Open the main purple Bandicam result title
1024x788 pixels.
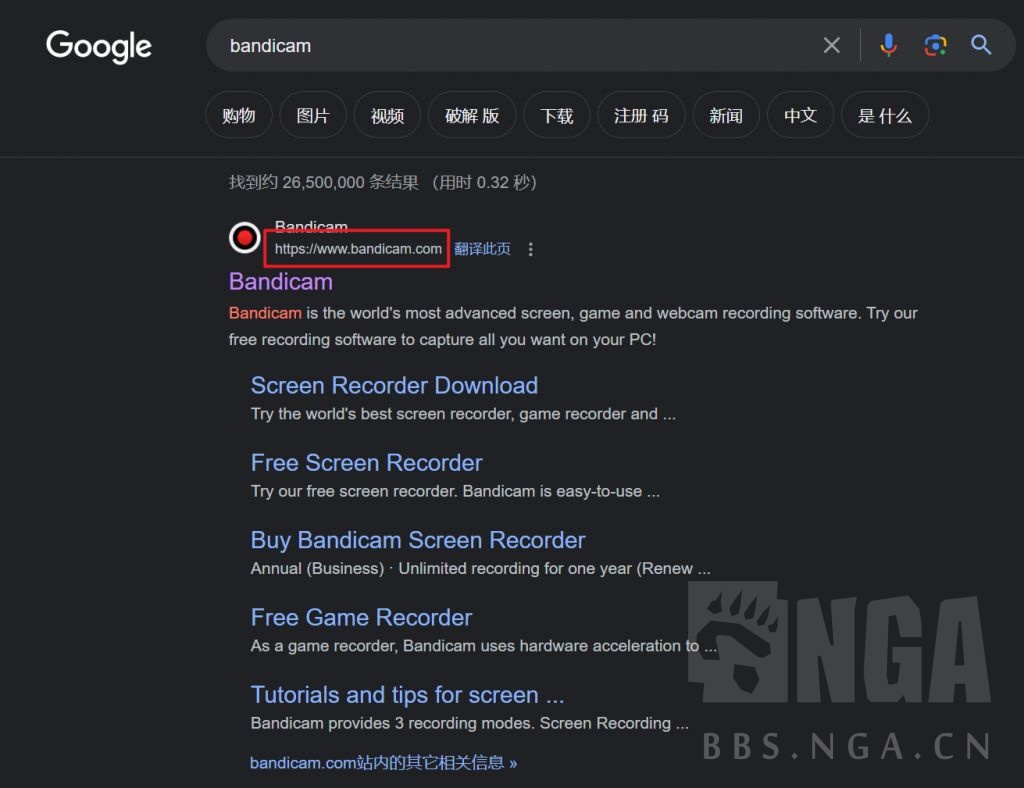(281, 282)
